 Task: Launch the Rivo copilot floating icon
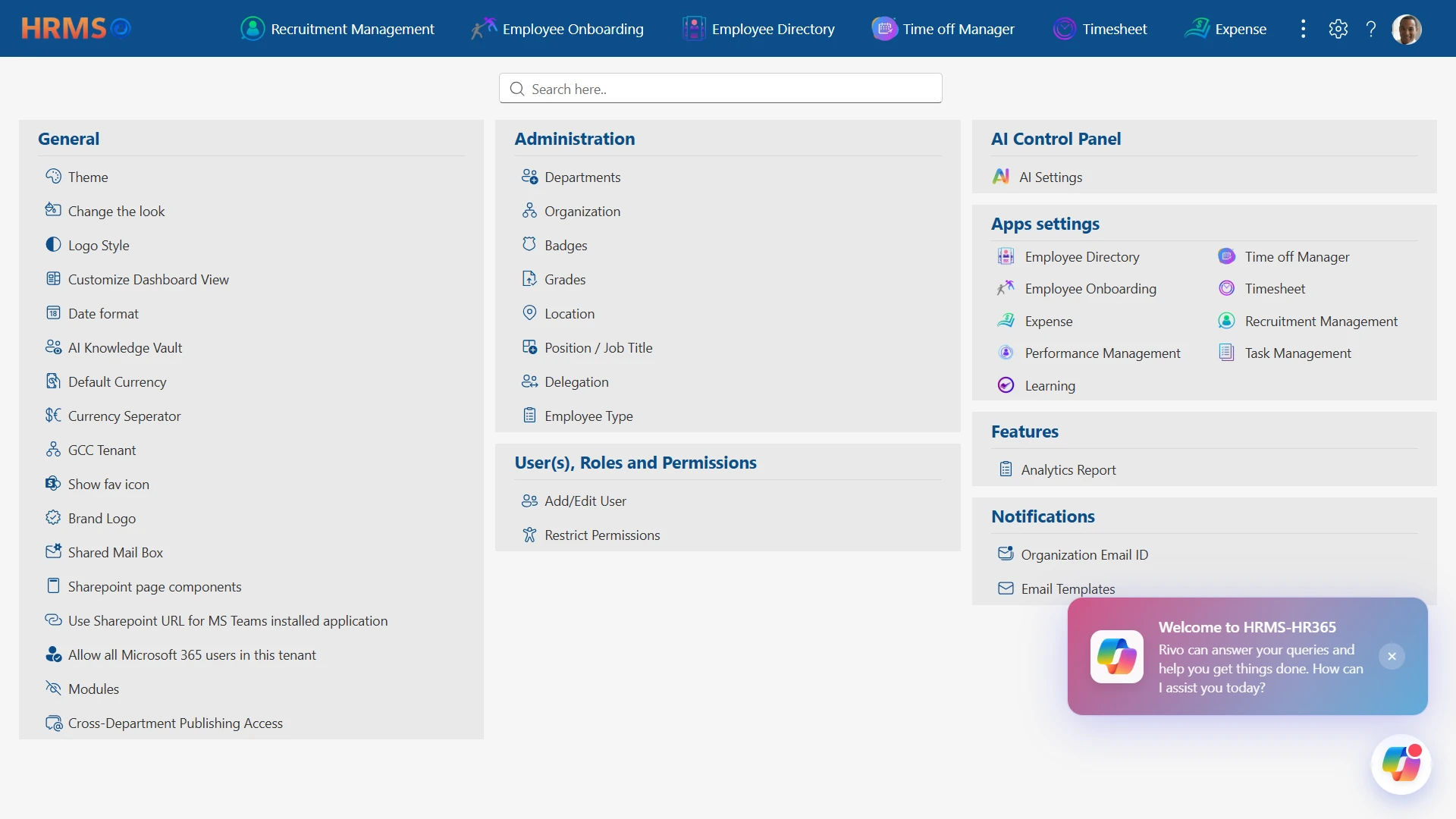pyautogui.click(x=1401, y=764)
